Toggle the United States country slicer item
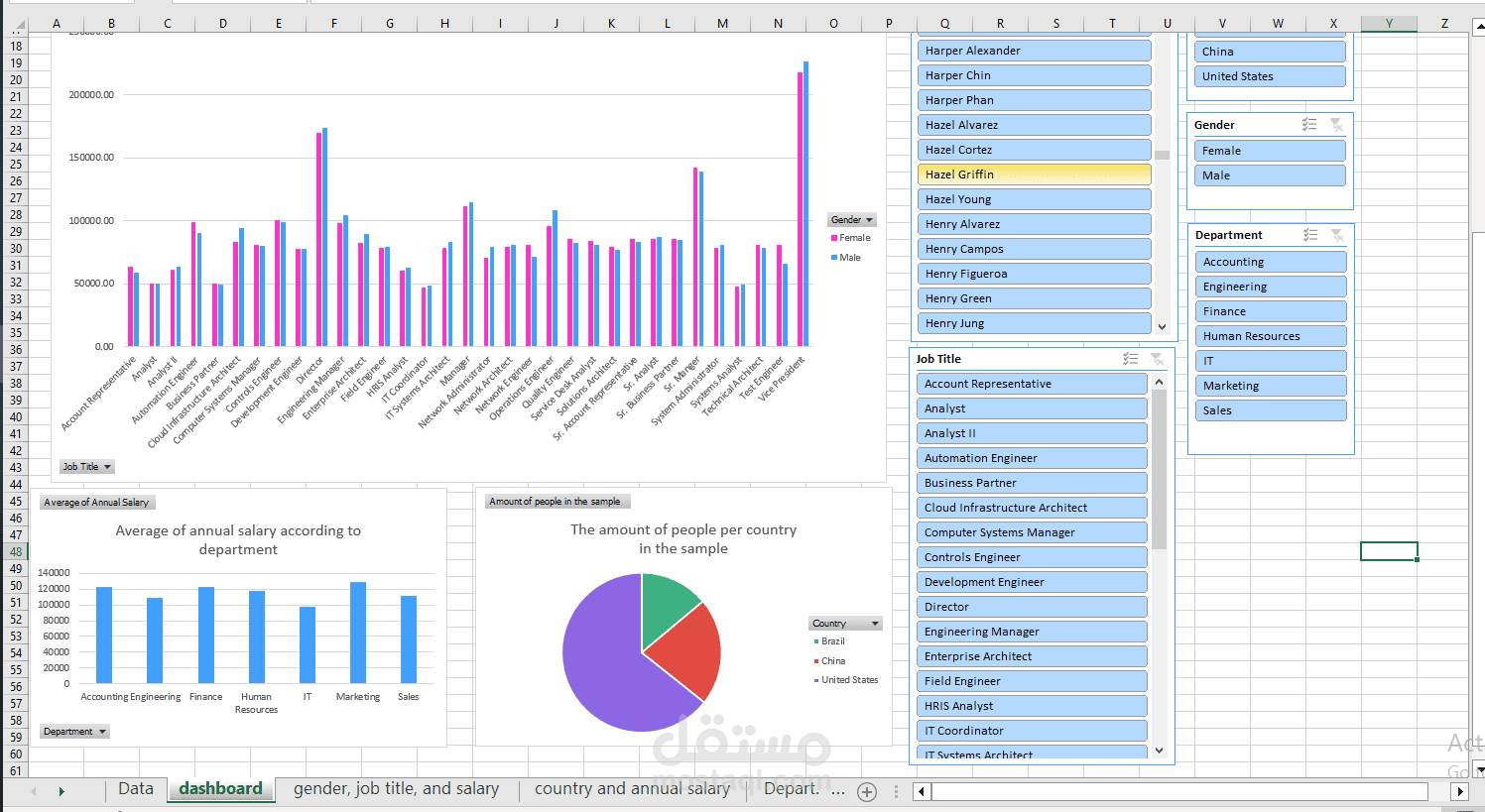Screen dimensions: 1485x812 (1271, 76)
